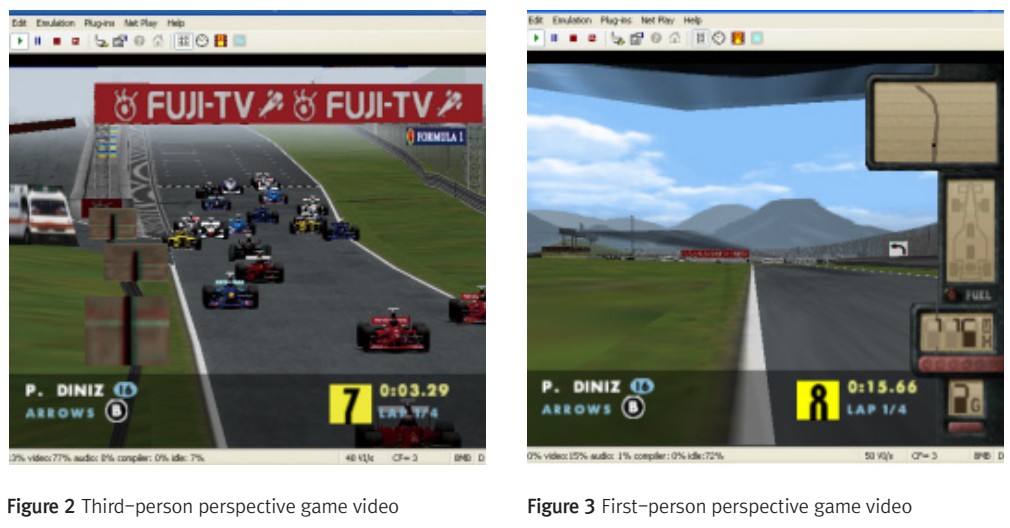
Task: Click the clock icon in left toolbar
Action: (201, 41)
